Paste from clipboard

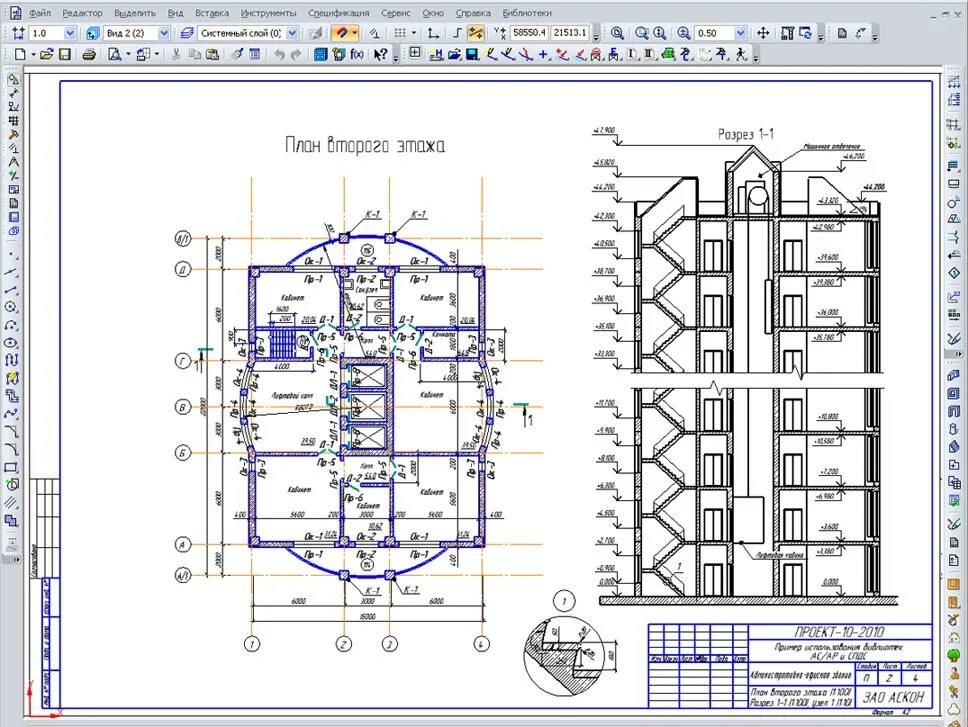click(x=212, y=54)
